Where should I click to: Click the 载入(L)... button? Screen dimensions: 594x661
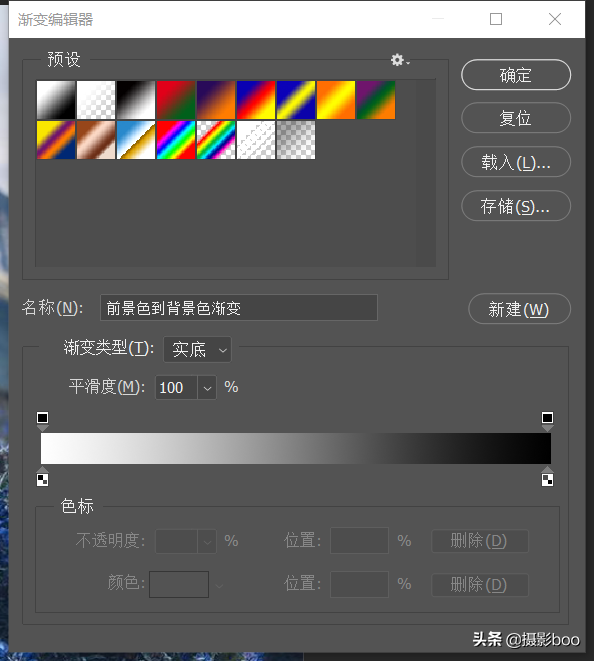click(x=516, y=162)
